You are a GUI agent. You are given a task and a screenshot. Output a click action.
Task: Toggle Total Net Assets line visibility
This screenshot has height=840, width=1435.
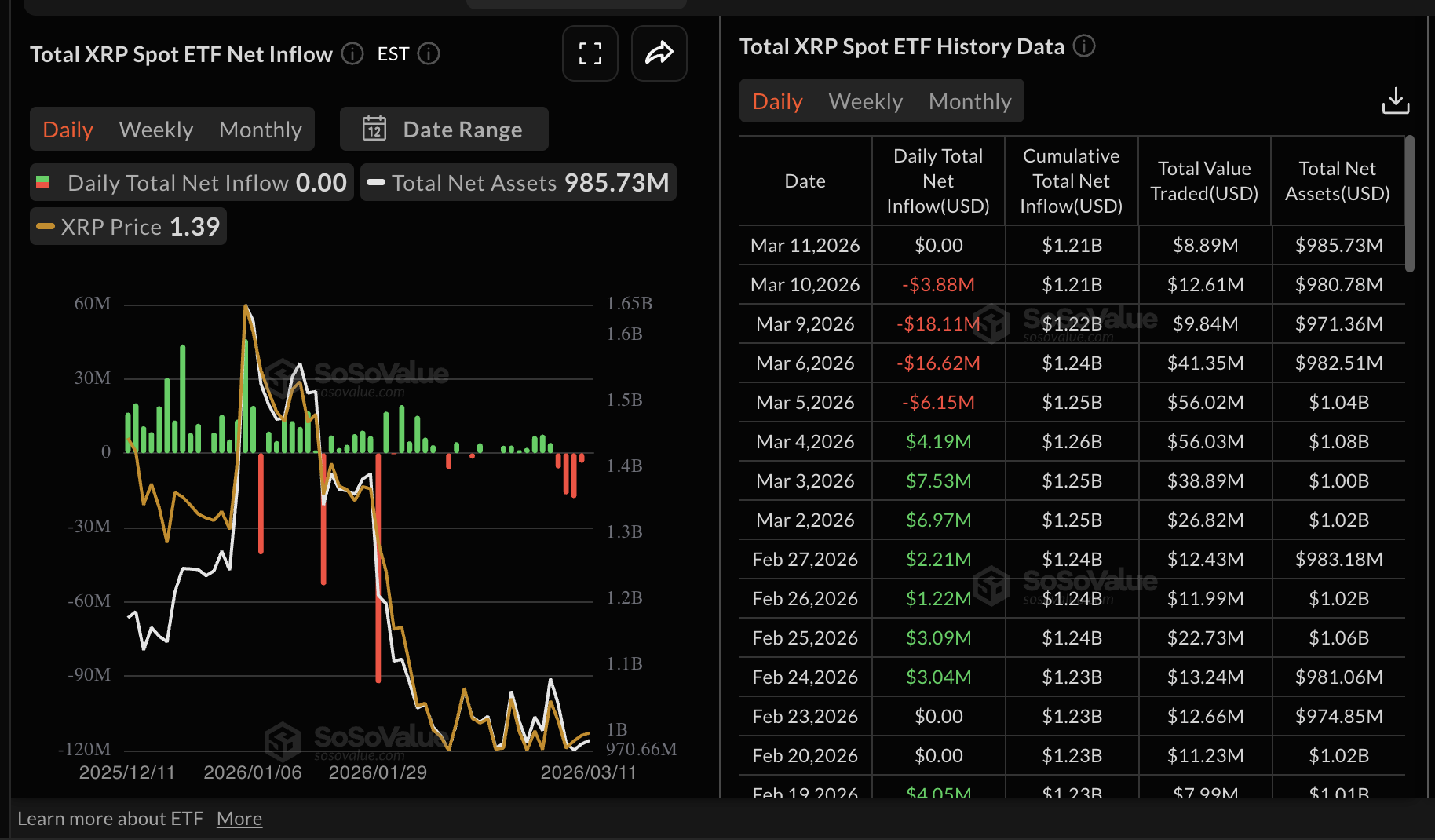(x=518, y=183)
